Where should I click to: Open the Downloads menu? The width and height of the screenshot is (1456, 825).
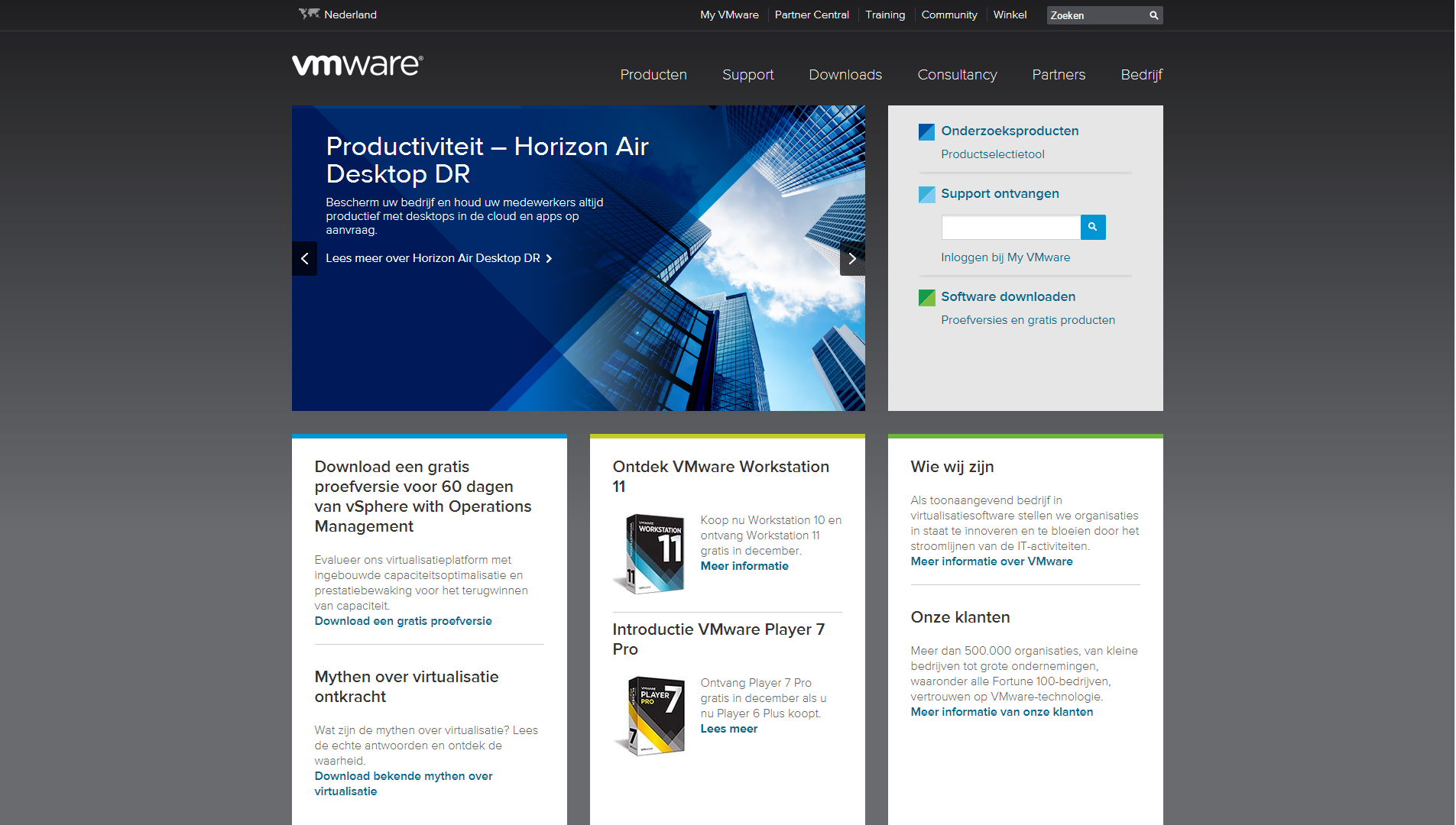click(845, 75)
